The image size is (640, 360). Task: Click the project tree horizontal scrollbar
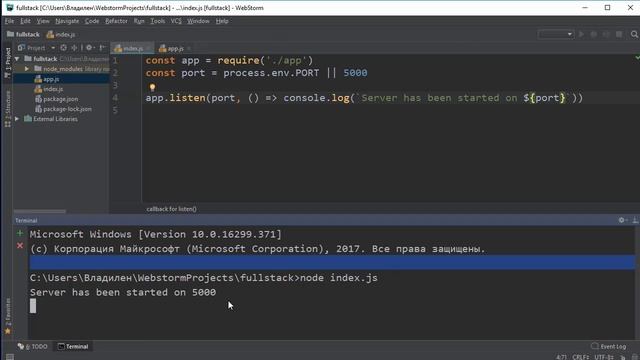(x=40, y=211)
